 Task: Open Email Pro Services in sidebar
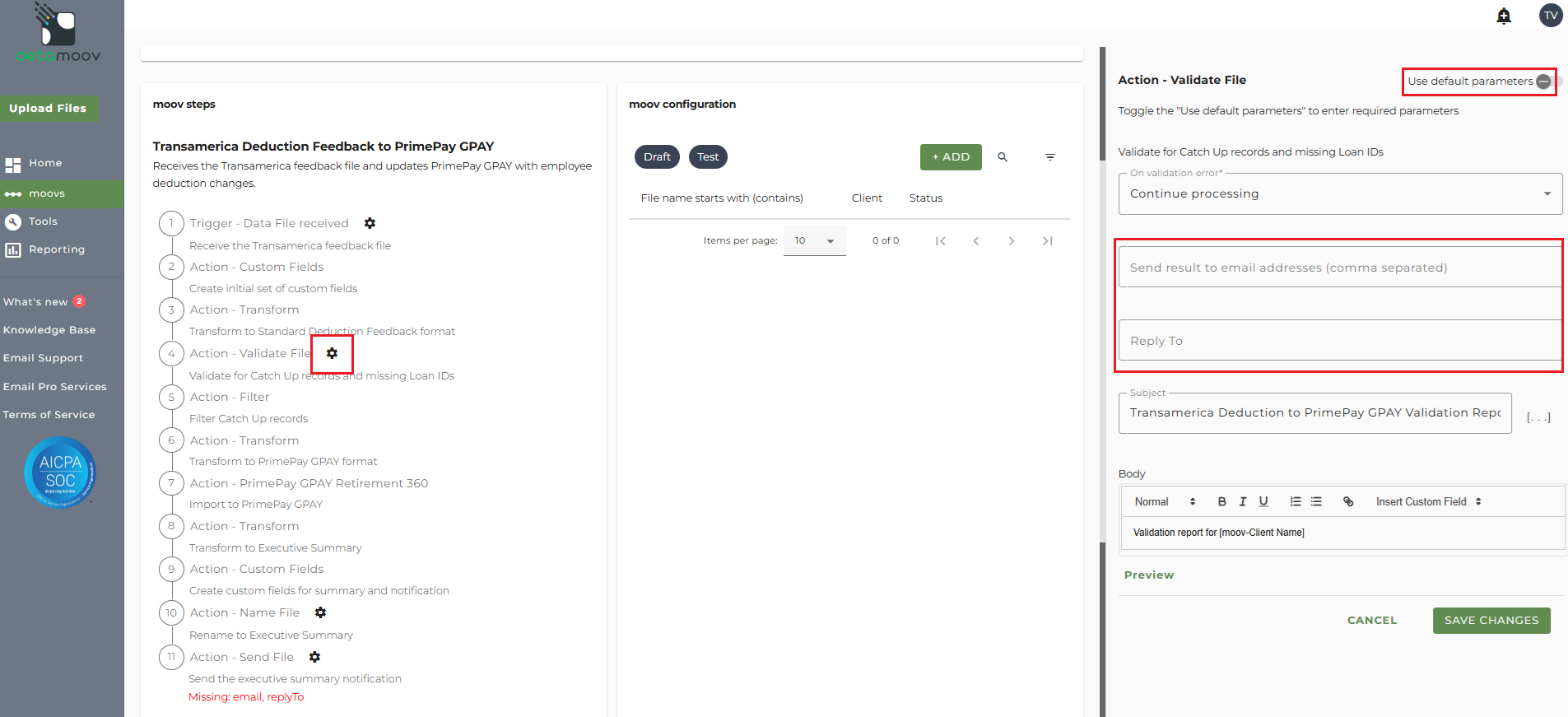point(54,387)
